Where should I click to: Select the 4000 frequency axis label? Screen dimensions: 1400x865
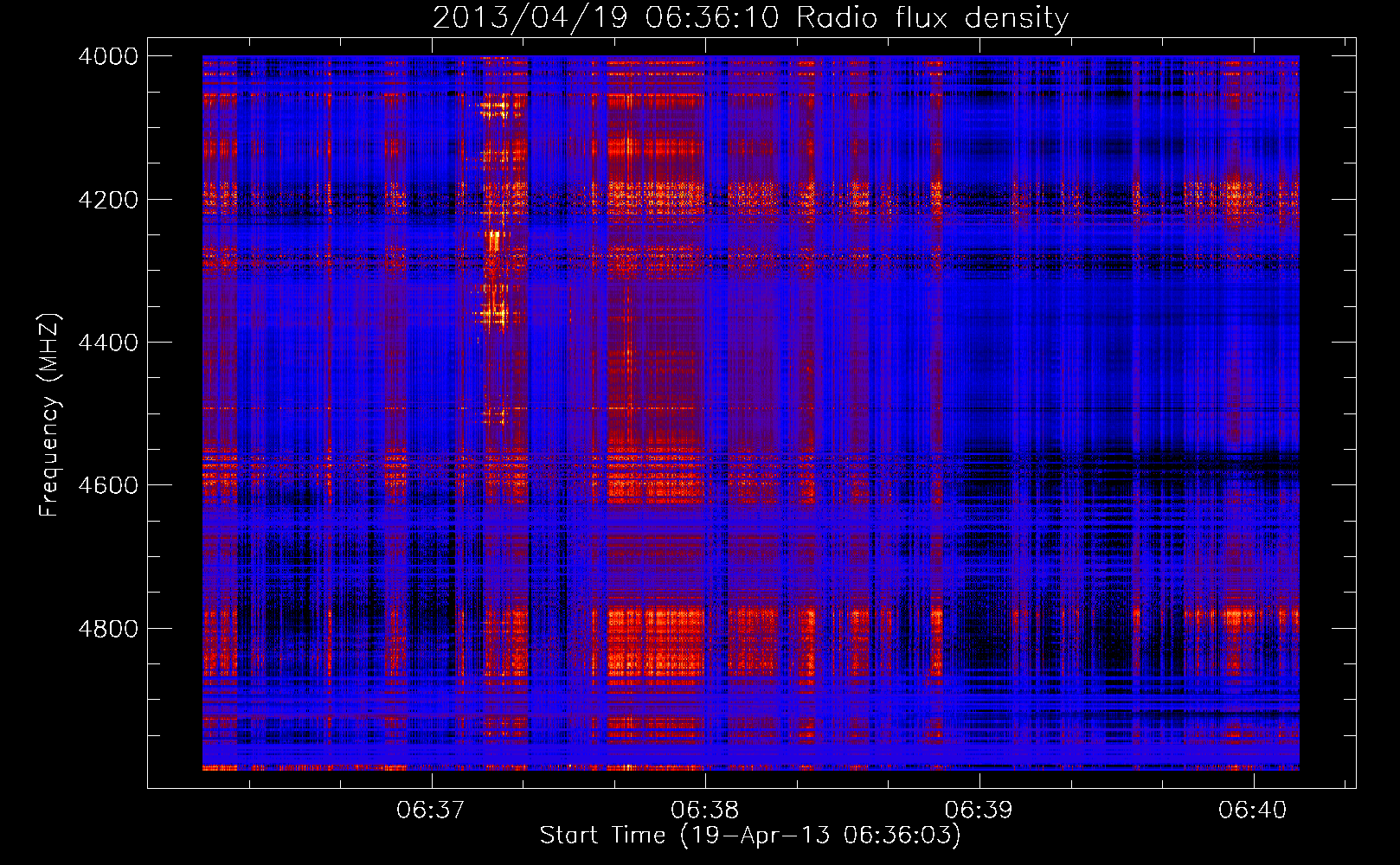tap(108, 56)
